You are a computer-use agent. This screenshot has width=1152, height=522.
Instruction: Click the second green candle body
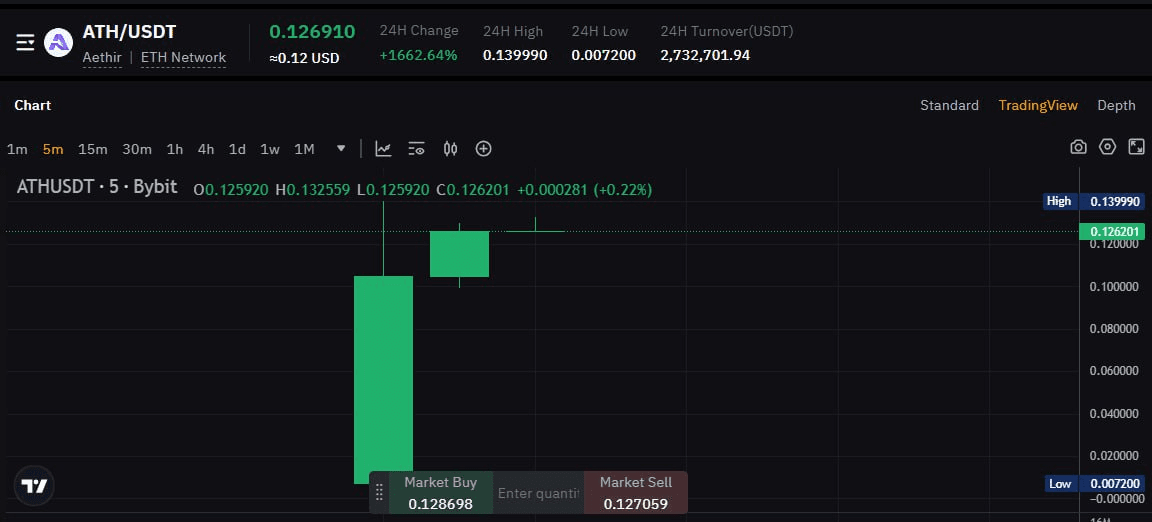tap(459, 254)
